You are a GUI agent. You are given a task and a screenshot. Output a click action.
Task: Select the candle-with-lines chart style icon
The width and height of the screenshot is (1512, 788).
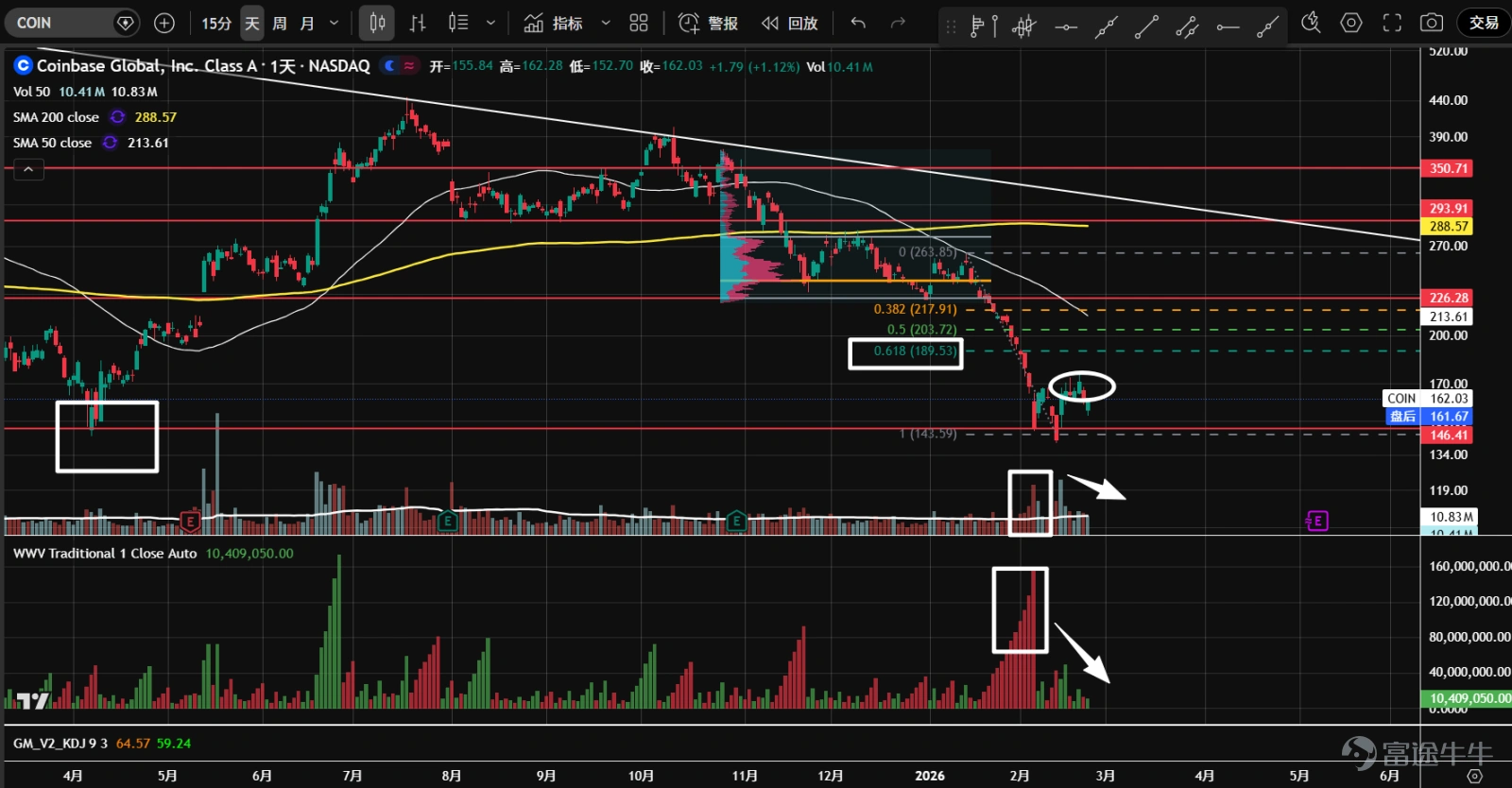458,23
